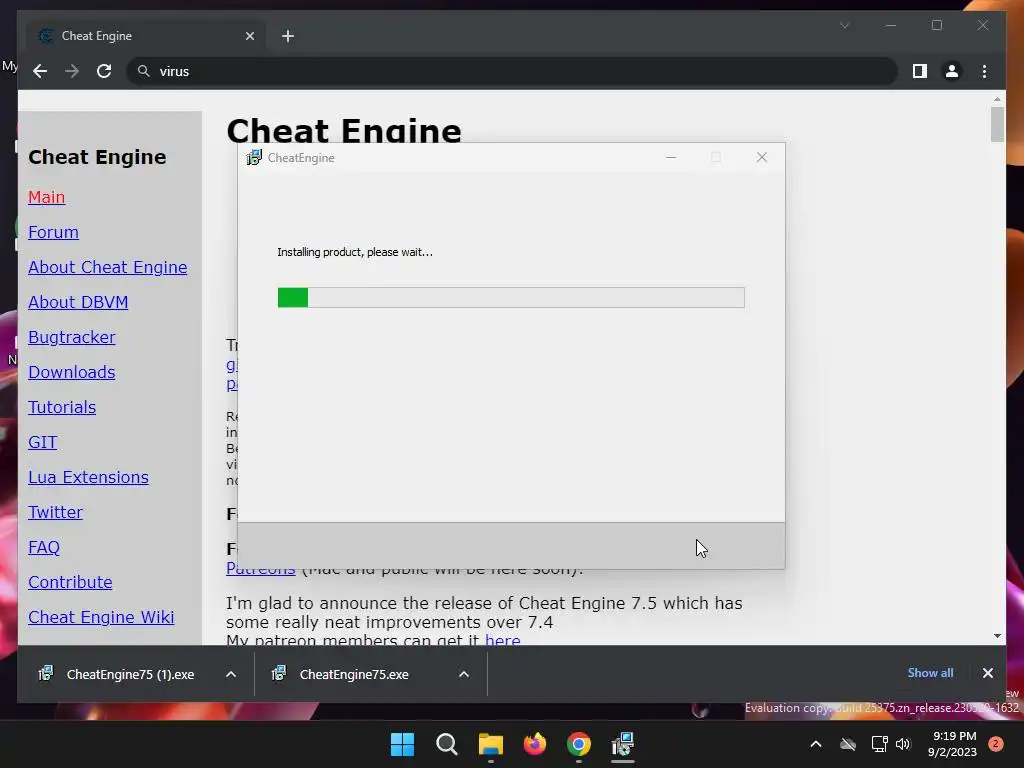Click Show all downloads
The height and width of the screenshot is (768, 1024).
pyautogui.click(x=930, y=673)
